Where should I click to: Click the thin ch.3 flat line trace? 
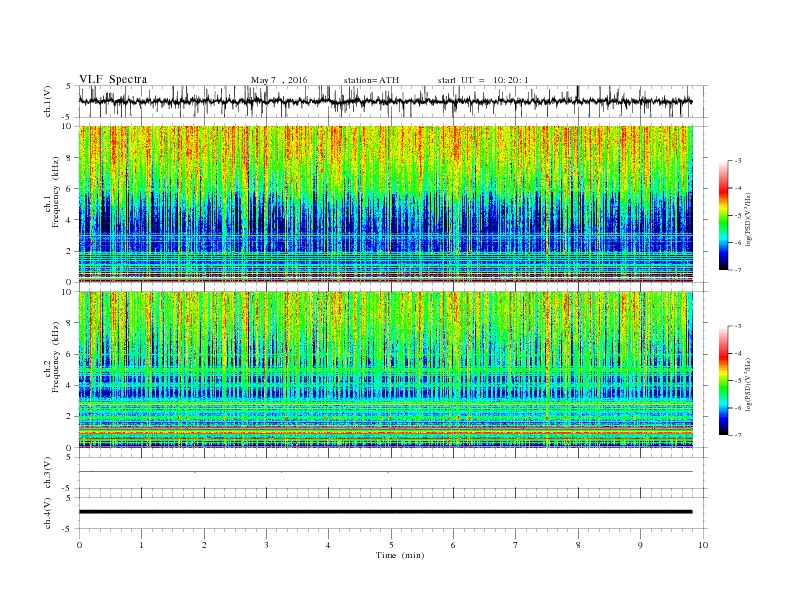pos(385,472)
